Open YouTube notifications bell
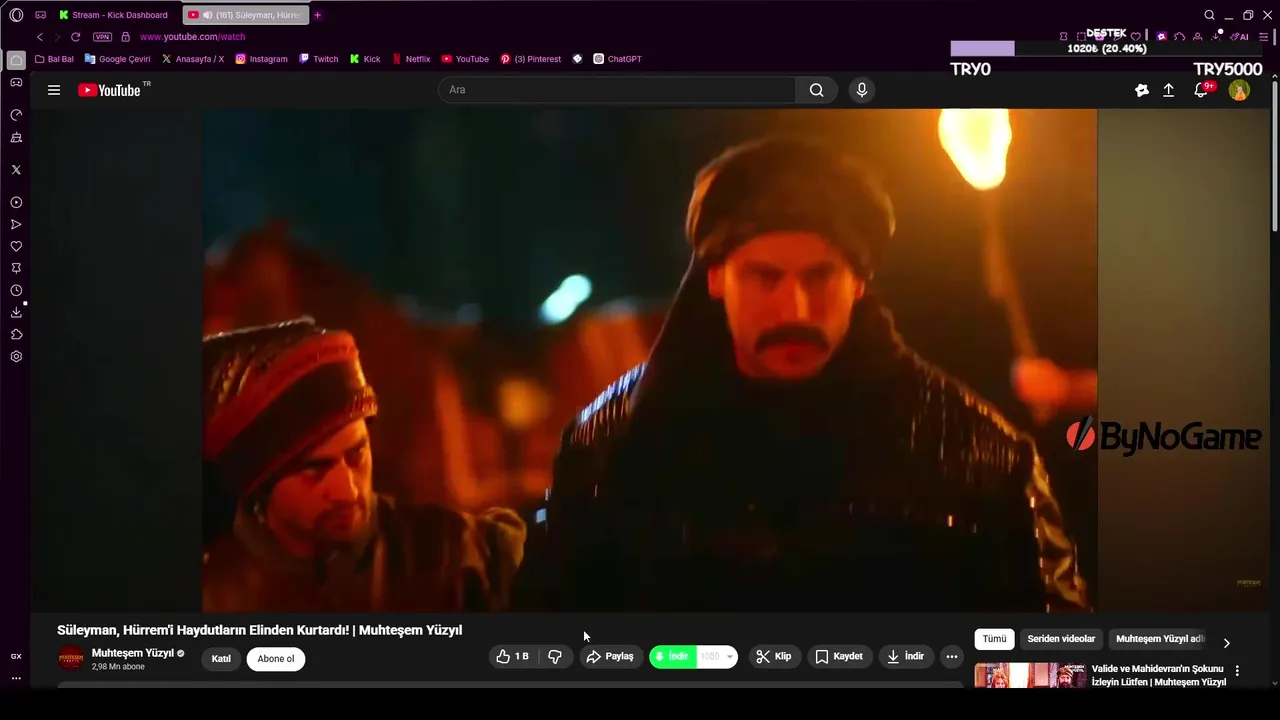The height and width of the screenshot is (720, 1280). click(1202, 90)
